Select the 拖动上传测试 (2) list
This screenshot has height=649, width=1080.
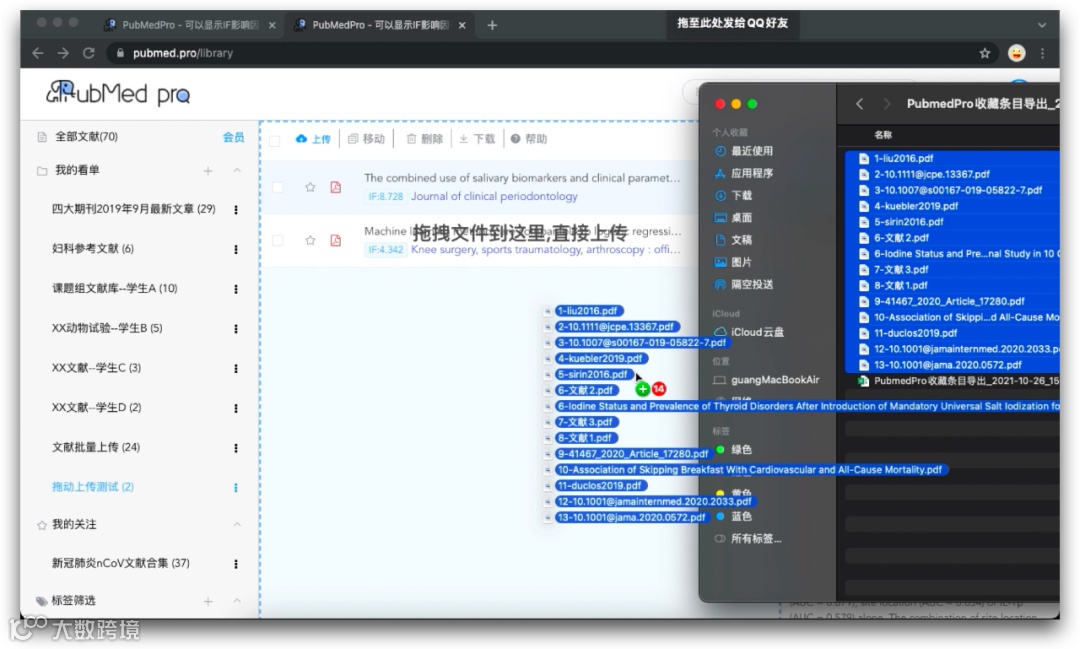tap(93, 486)
